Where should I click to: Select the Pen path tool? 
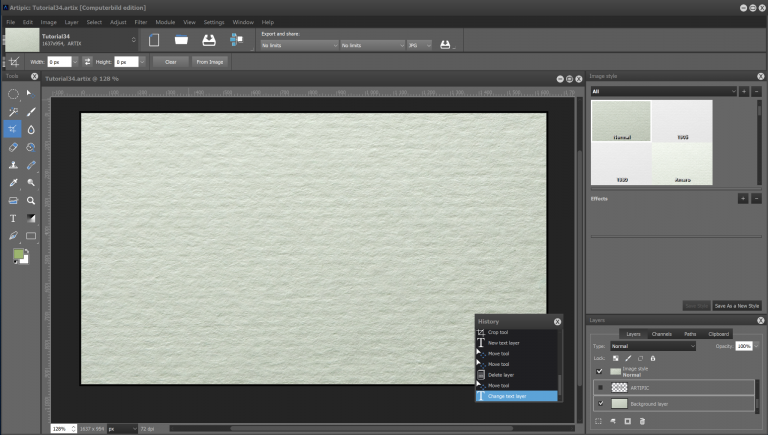tap(13, 236)
